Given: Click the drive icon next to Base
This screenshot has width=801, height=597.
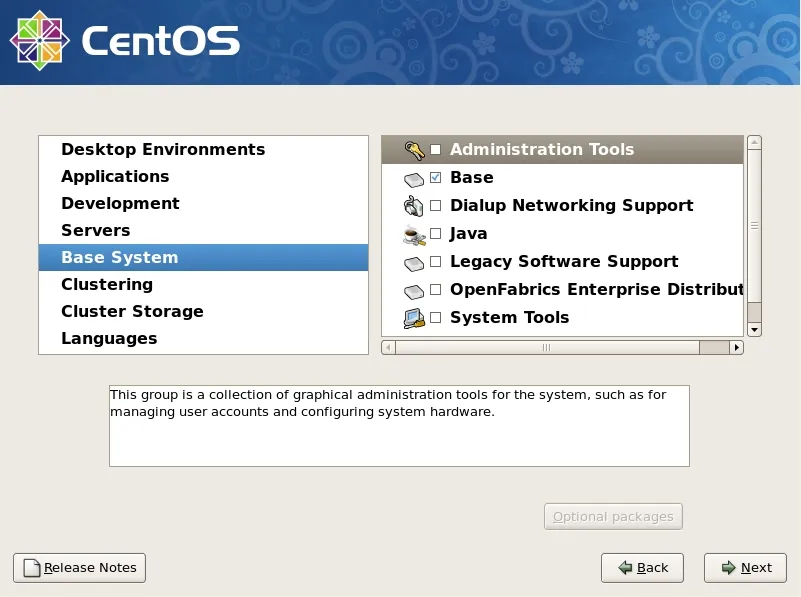Looking at the screenshot, I should click(414, 179).
